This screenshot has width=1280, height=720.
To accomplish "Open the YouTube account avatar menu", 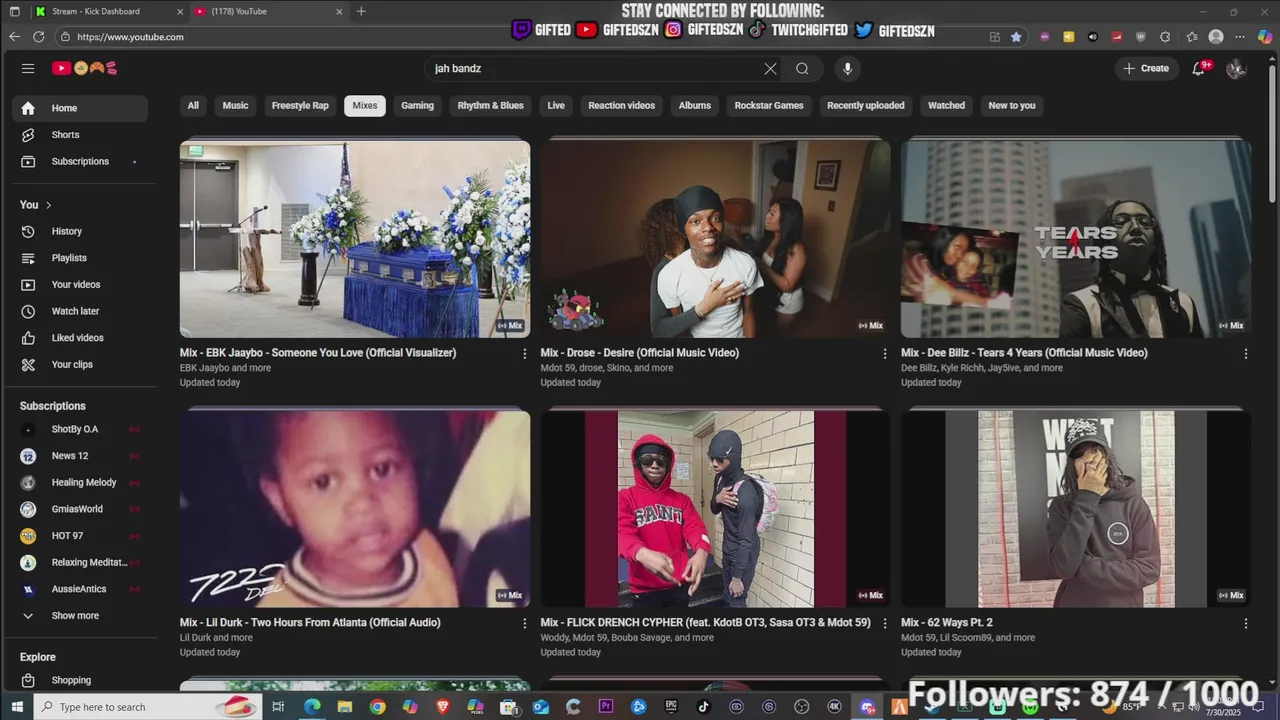I will tap(1236, 68).
